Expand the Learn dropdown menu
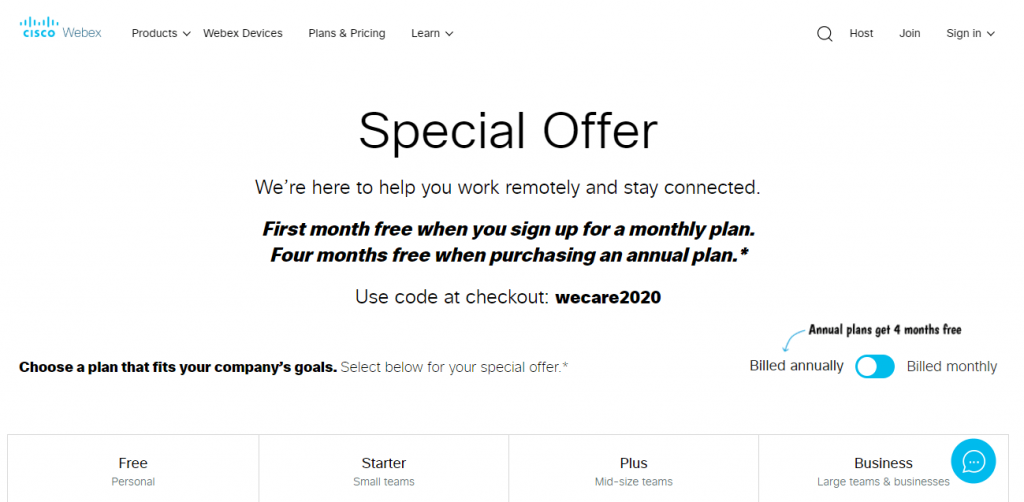 tap(432, 33)
